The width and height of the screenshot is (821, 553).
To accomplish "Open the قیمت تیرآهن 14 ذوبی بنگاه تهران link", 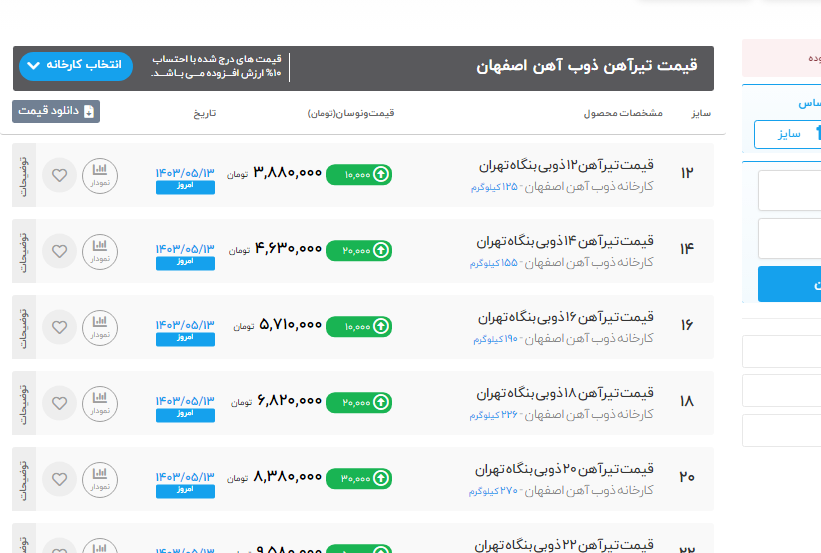I will click(566, 241).
